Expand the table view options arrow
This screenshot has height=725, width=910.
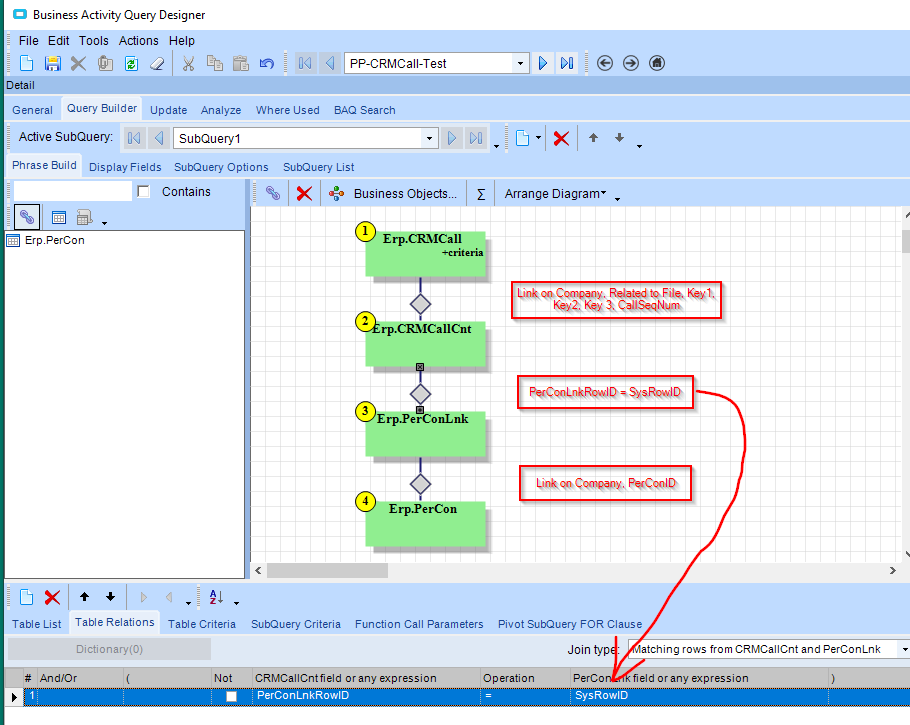pos(104,223)
